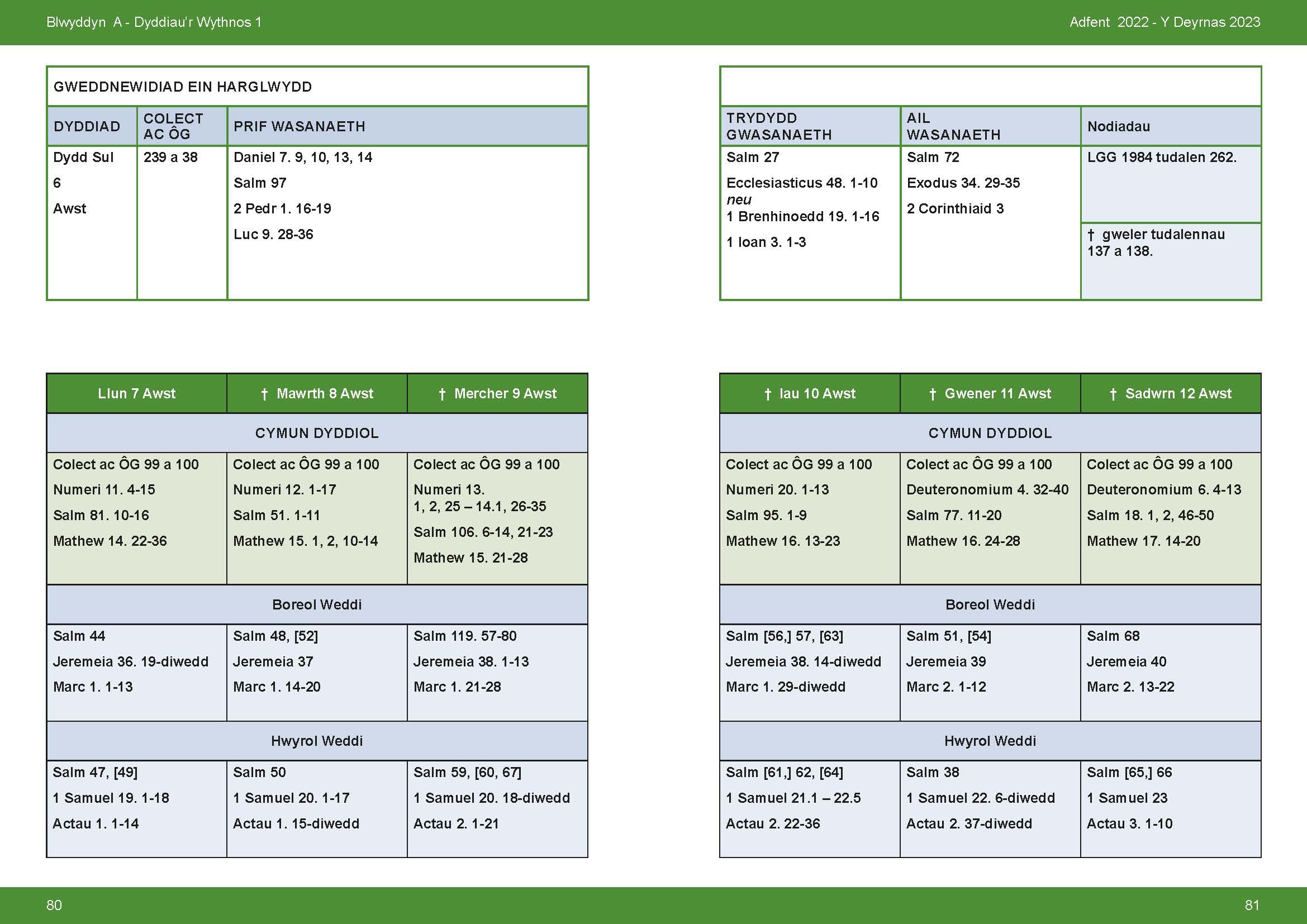Select the title 'GWEDDNEWIDIAD EIN HARGLWYDD'
The height and width of the screenshot is (924, 1307).
click(183, 87)
